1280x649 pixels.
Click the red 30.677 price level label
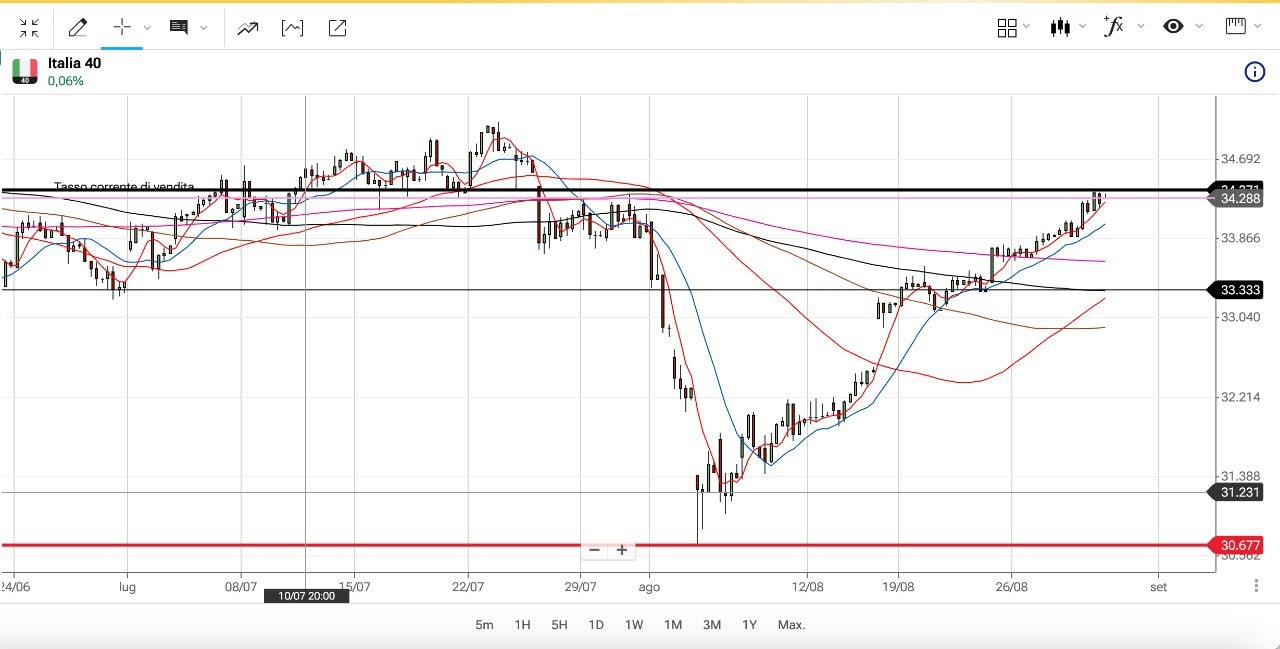[x=1240, y=546]
